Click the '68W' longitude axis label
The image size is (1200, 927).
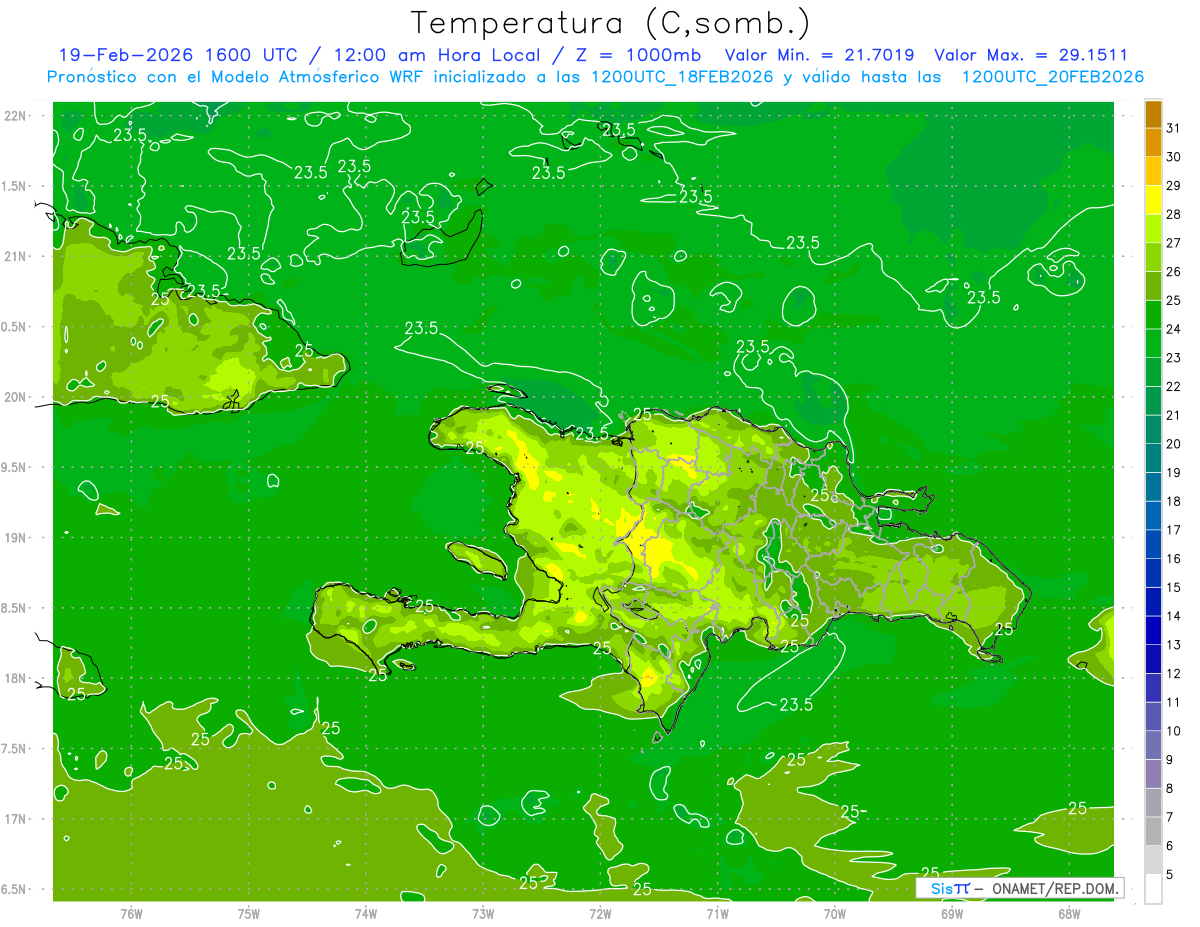click(x=1069, y=913)
